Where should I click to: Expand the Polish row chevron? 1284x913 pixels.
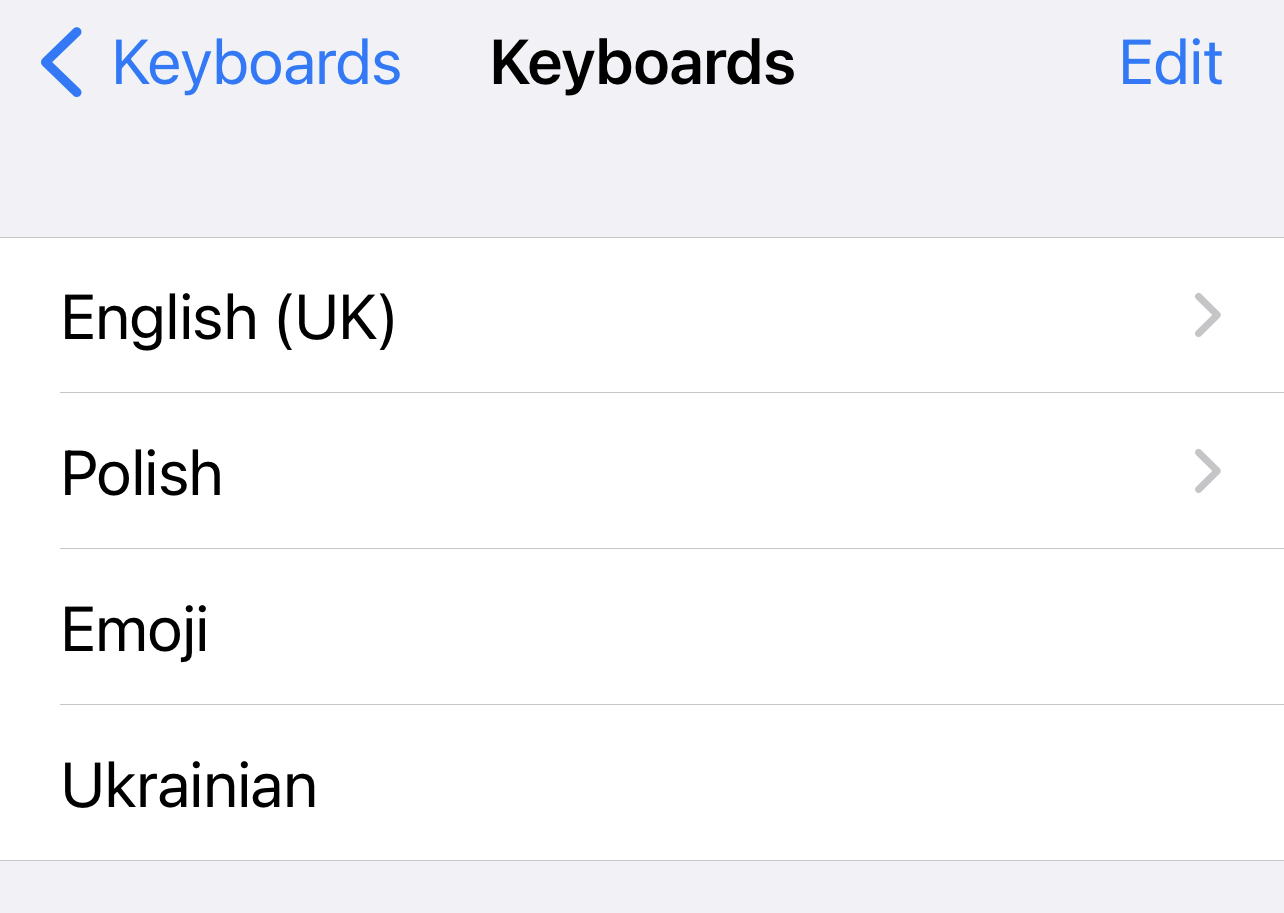pos(1208,472)
